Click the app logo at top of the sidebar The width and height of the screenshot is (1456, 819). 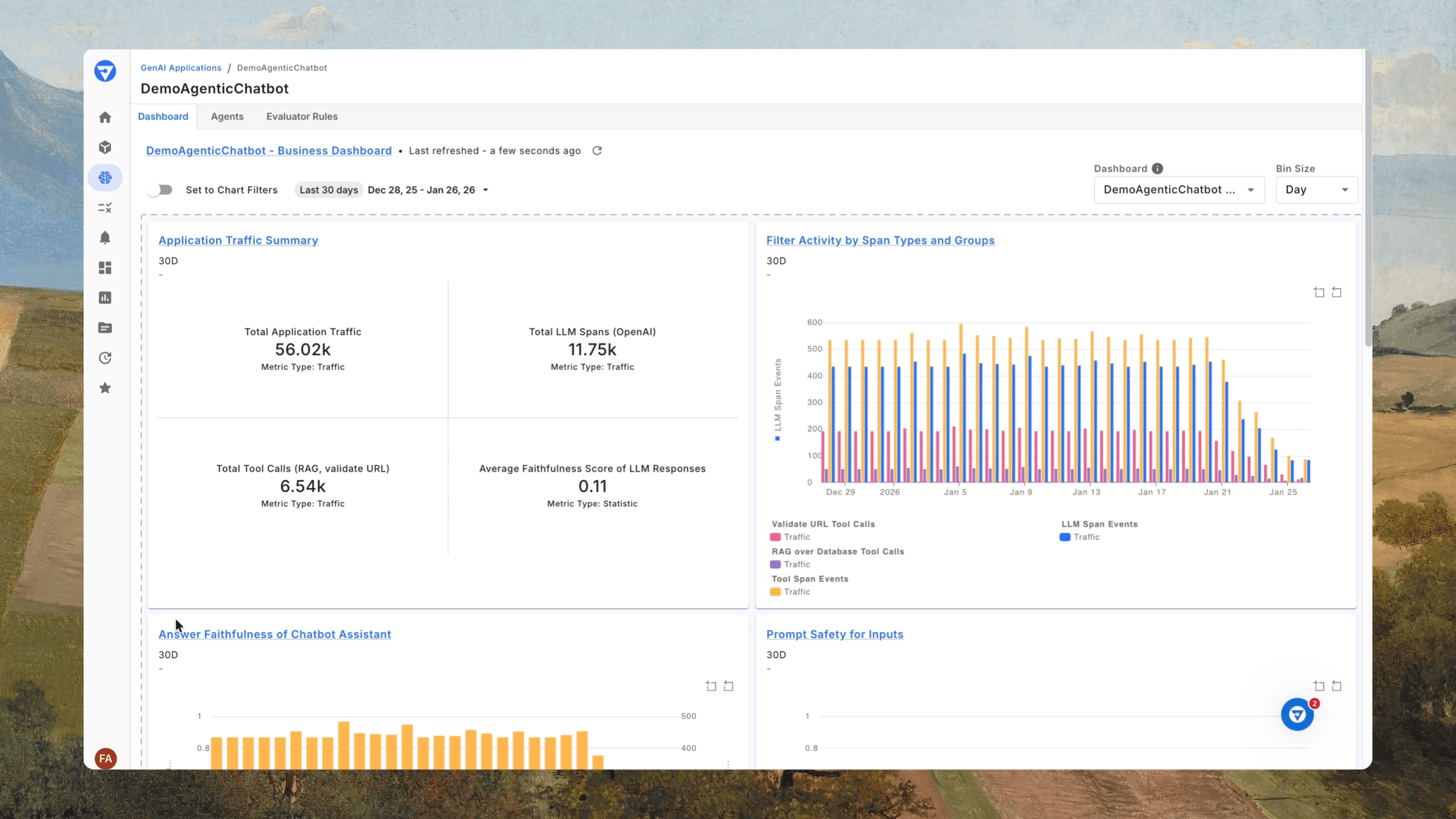coord(105,71)
